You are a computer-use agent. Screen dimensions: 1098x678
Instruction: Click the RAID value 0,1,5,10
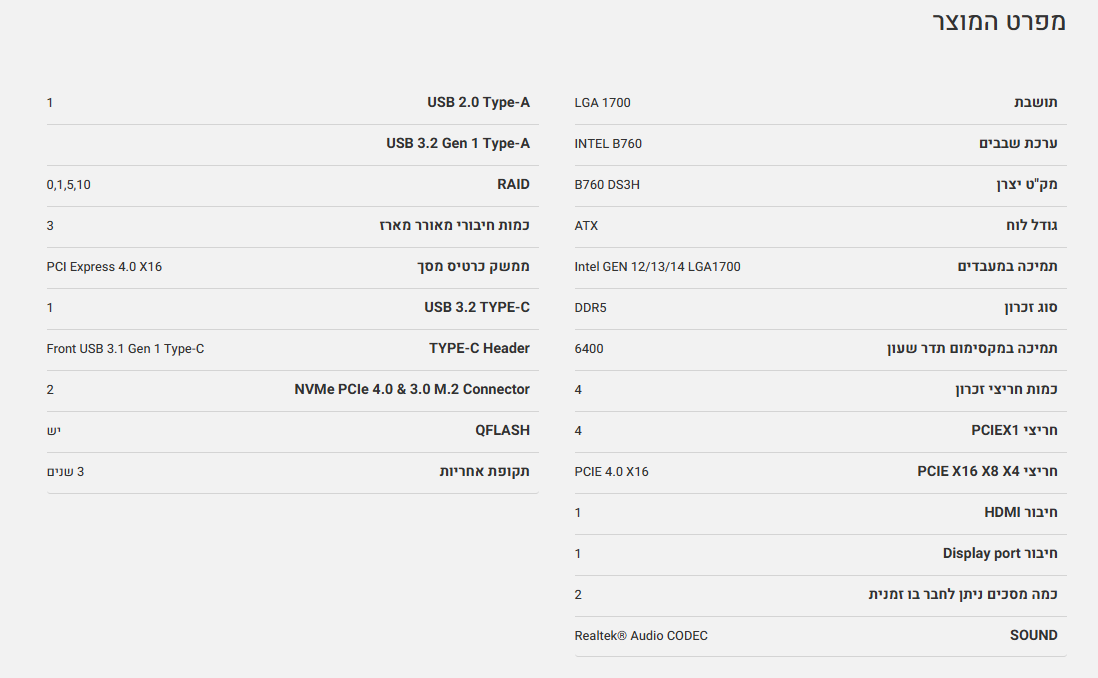click(x=68, y=185)
